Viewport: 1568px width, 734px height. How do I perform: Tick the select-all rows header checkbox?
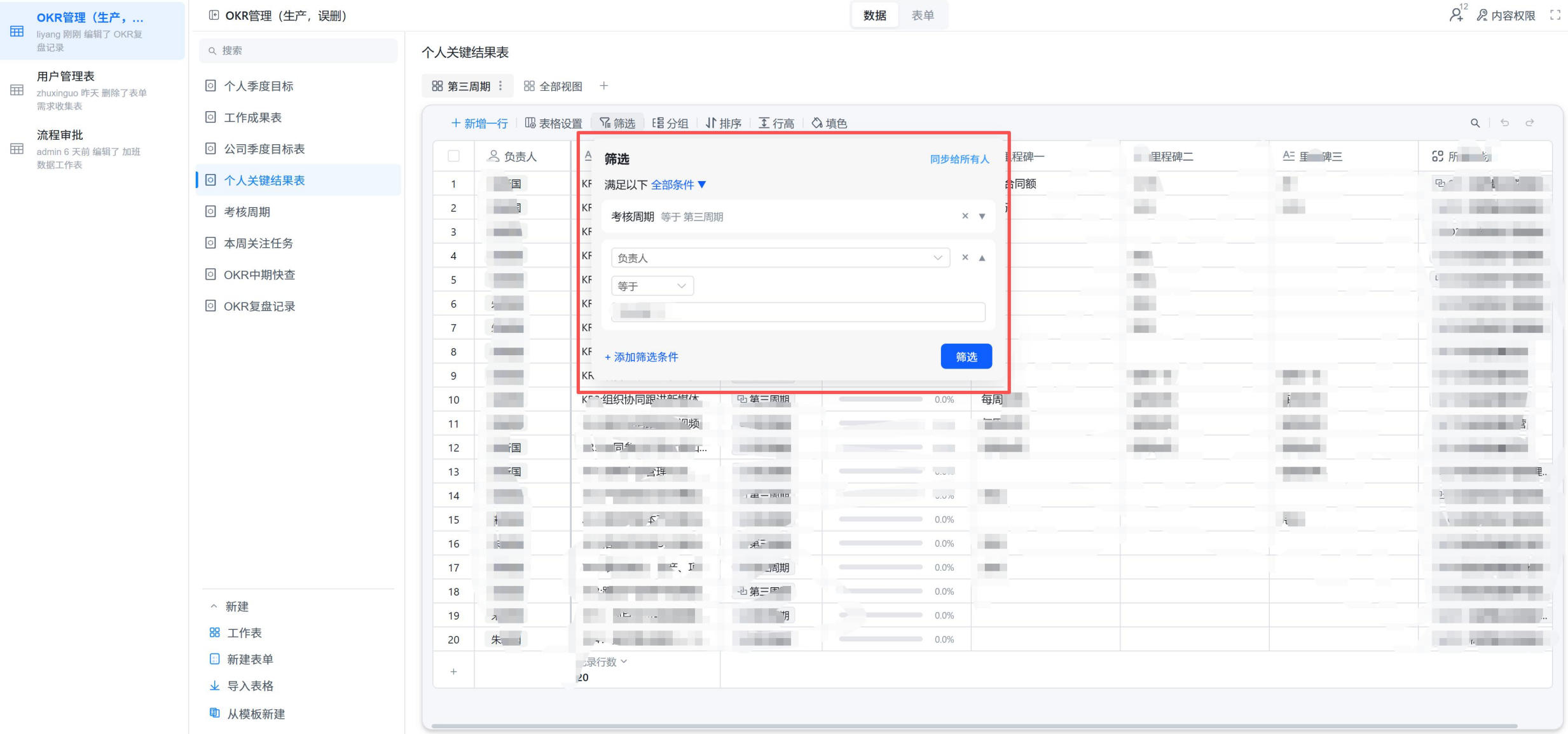pos(453,156)
